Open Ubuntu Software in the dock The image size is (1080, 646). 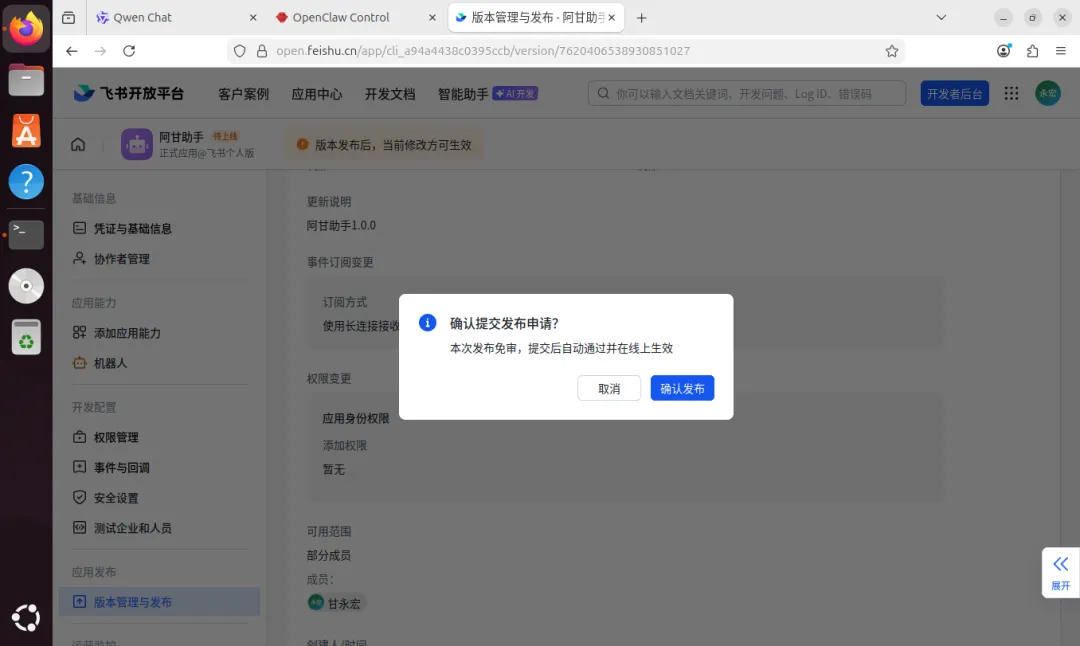[x=26, y=131]
